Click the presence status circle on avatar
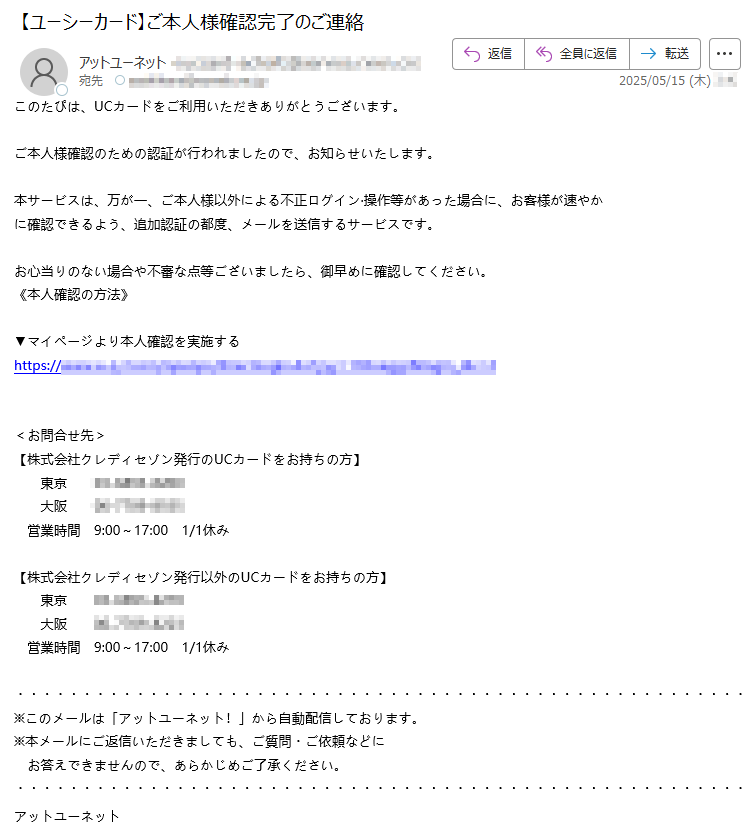Viewport: 742px width, 831px height. coord(62,90)
